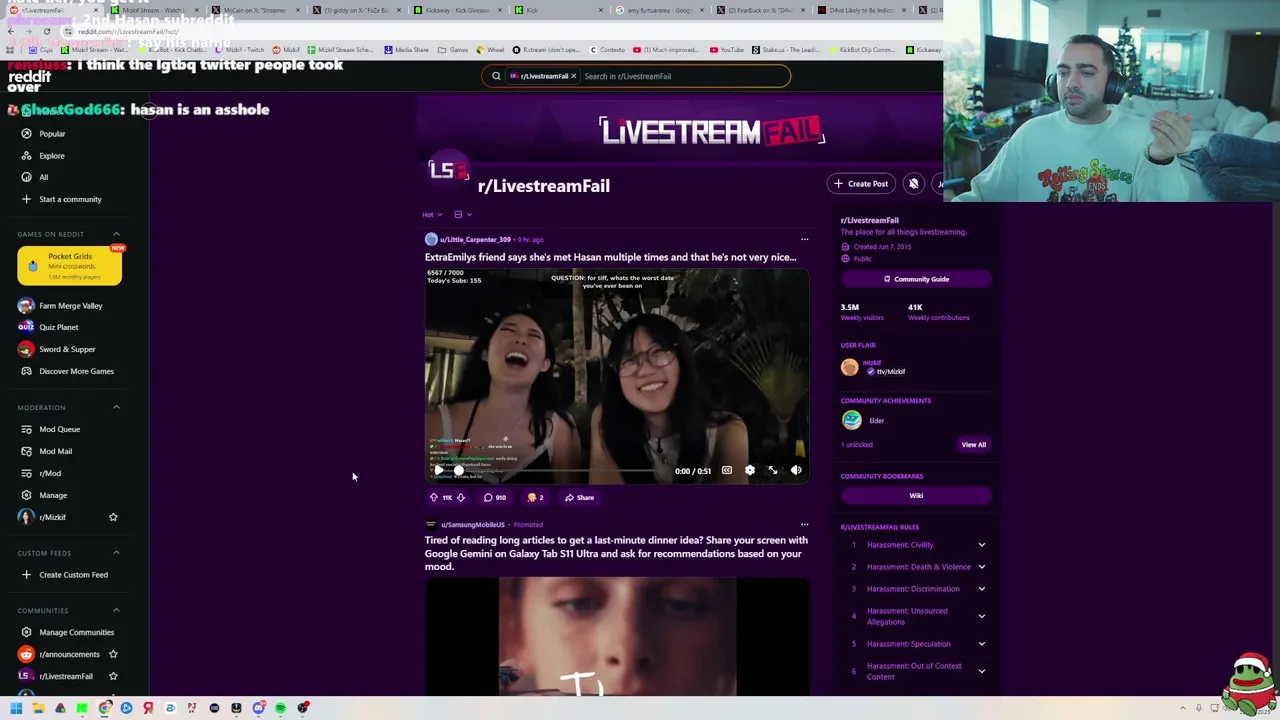The width and height of the screenshot is (1280, 720).
Task: Downvote the ExtraEmily post
Action: 461,497
